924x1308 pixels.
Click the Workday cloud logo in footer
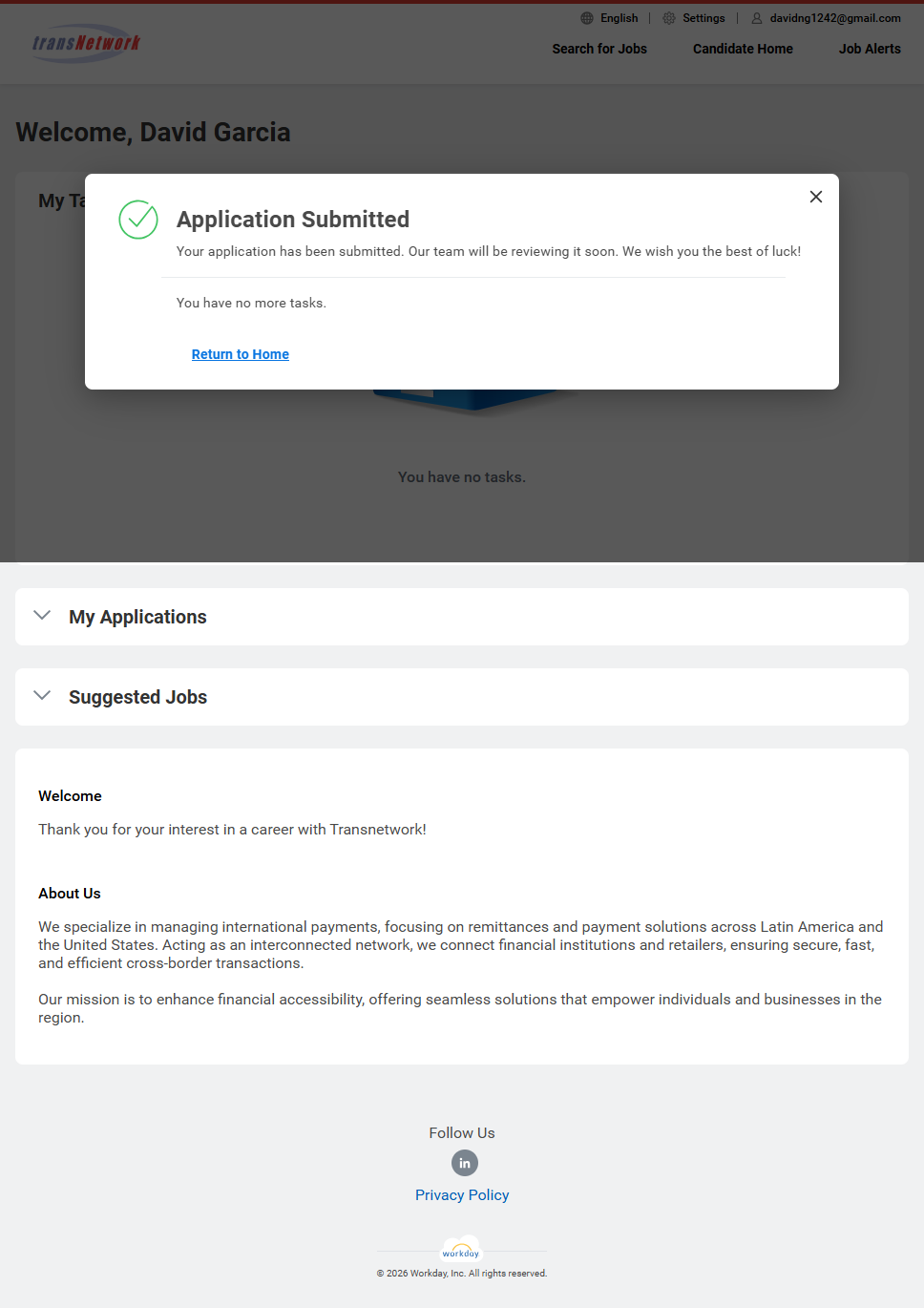tap(461, 1251)
